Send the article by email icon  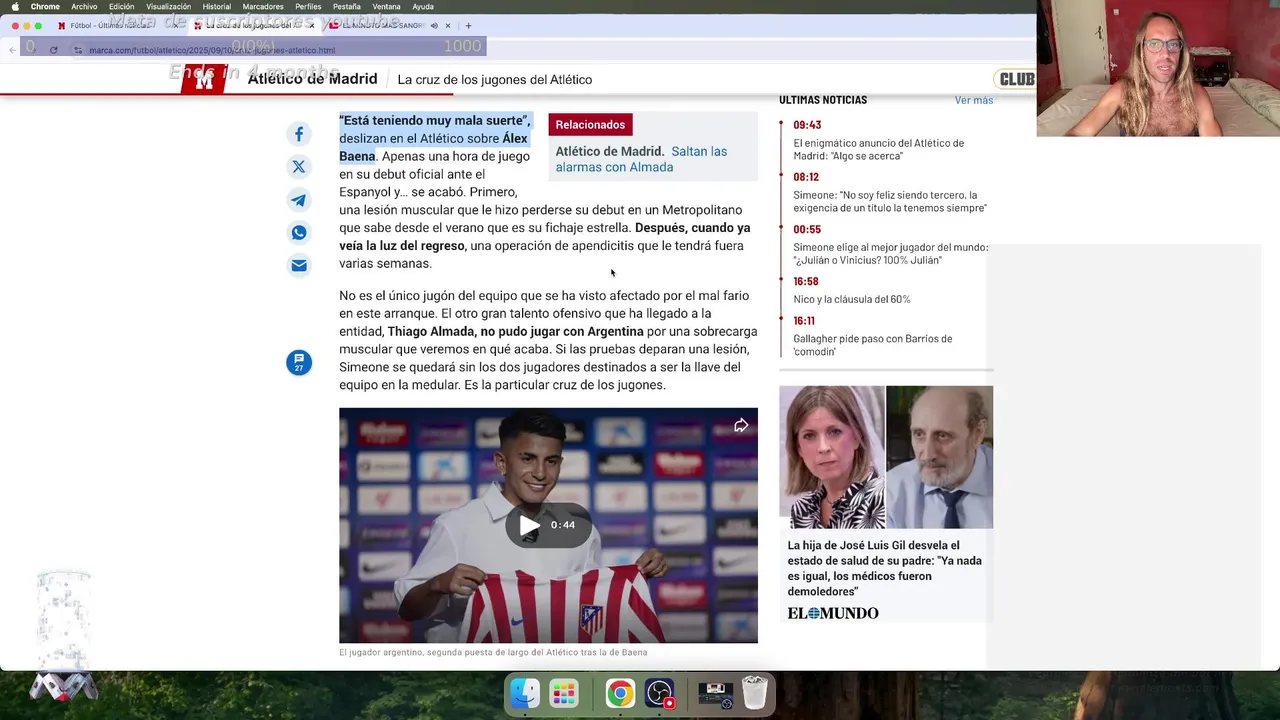coord(299,265)
